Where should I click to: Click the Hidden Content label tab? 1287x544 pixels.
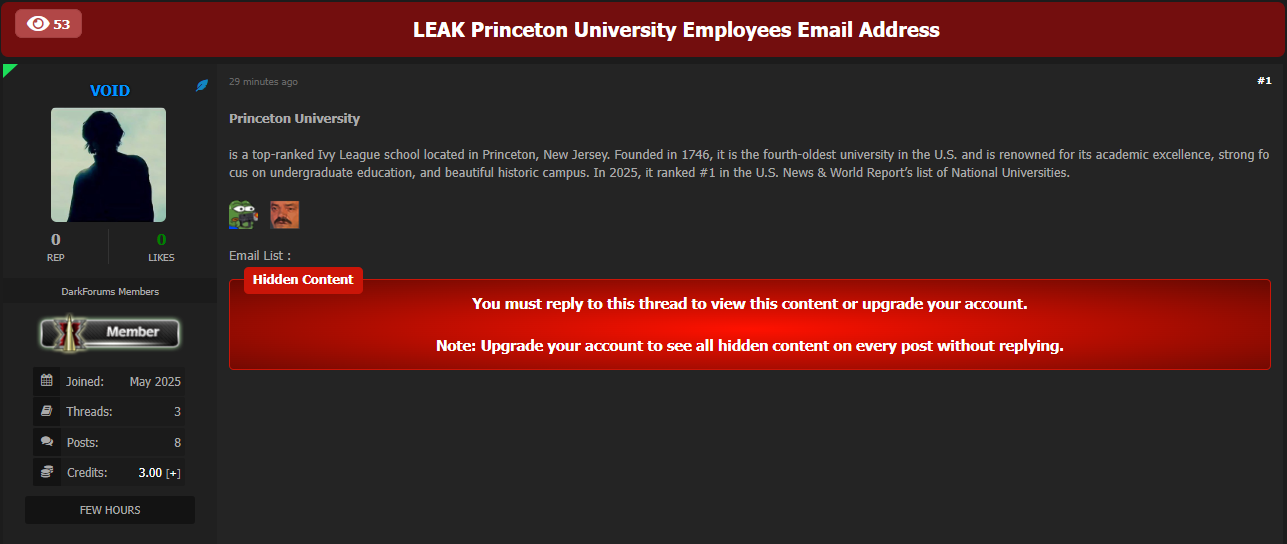click(303, 280)
